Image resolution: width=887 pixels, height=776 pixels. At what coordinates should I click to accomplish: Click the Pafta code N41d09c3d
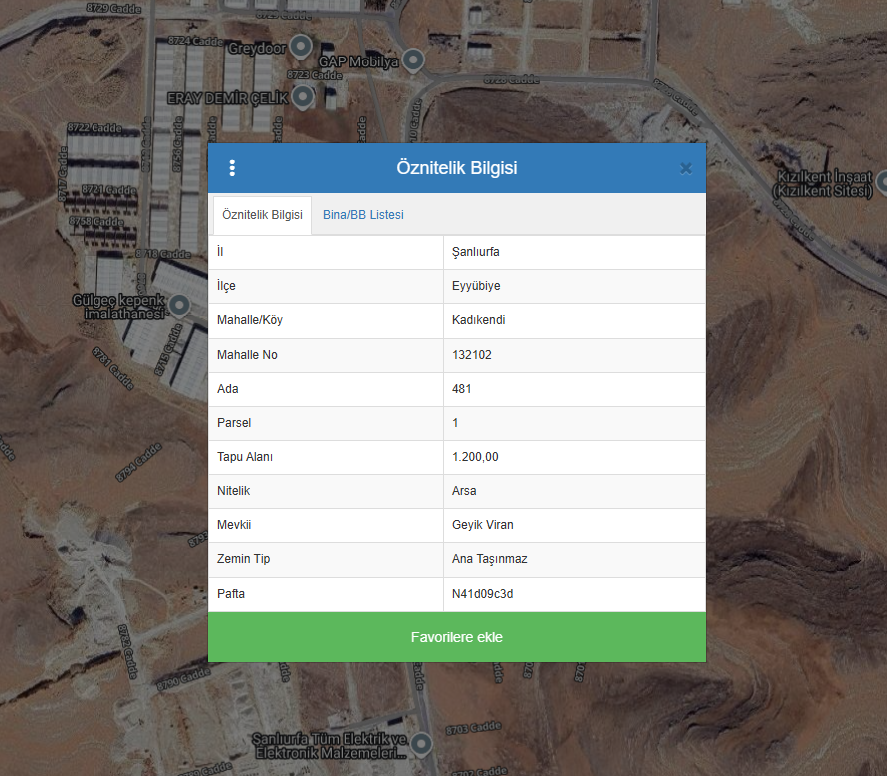483,594
